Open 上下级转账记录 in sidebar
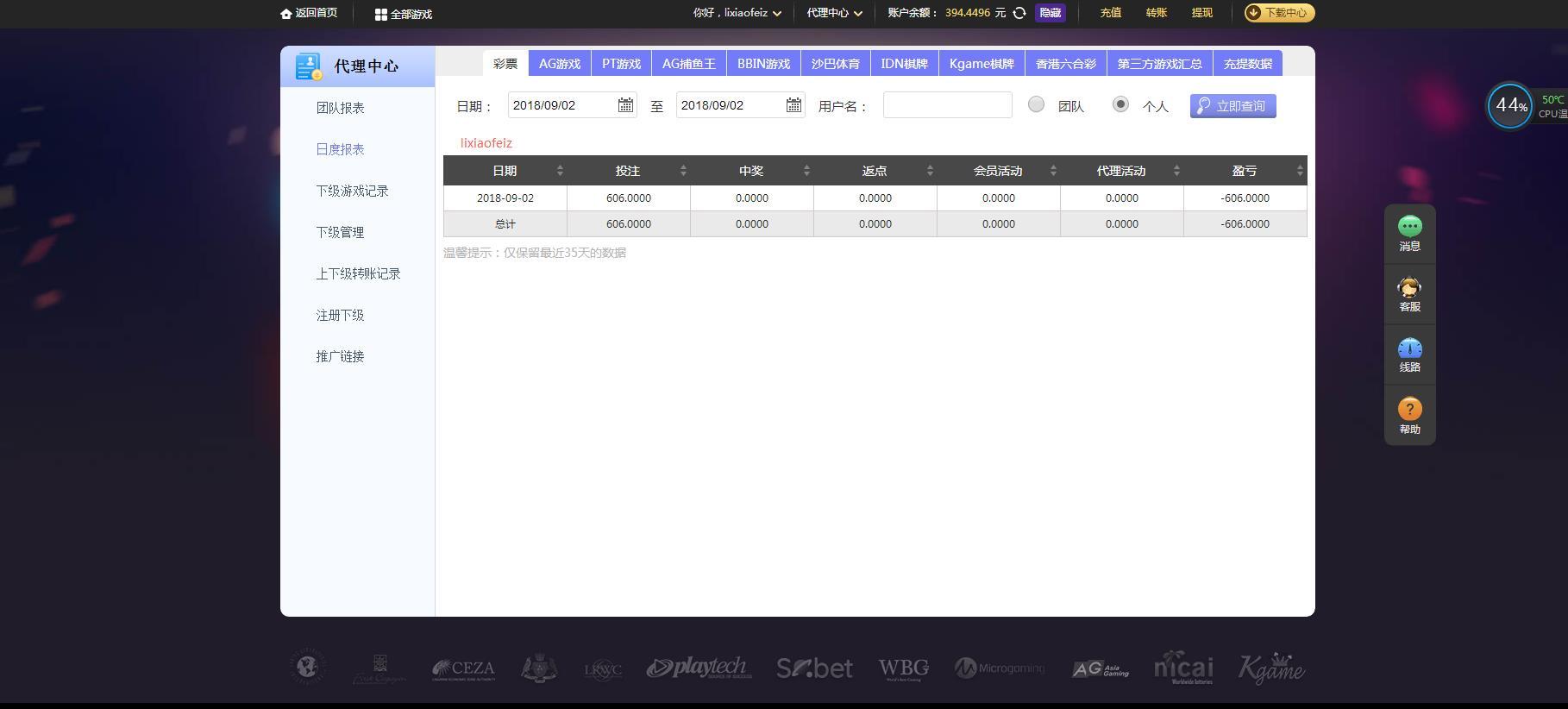Viewport: 1568px width, 709px height. (x=358, y=273)
